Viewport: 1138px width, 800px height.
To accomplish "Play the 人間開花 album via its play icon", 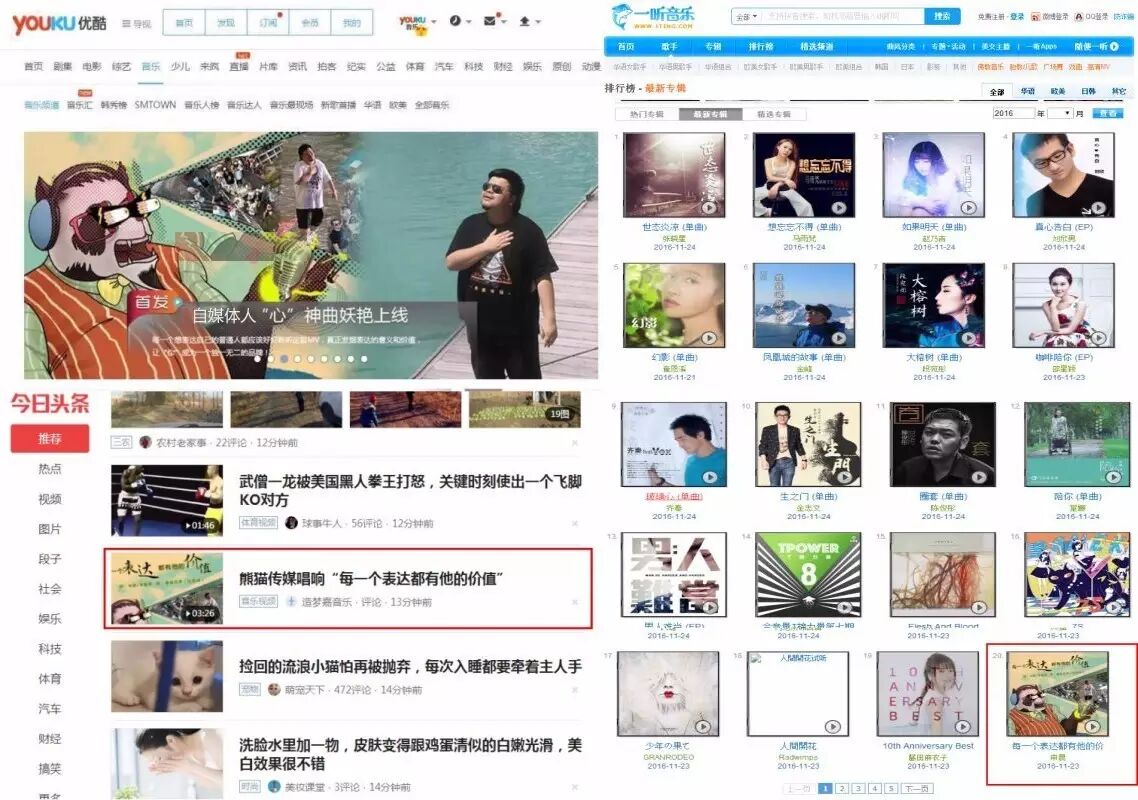I will (x=832, y=726).
